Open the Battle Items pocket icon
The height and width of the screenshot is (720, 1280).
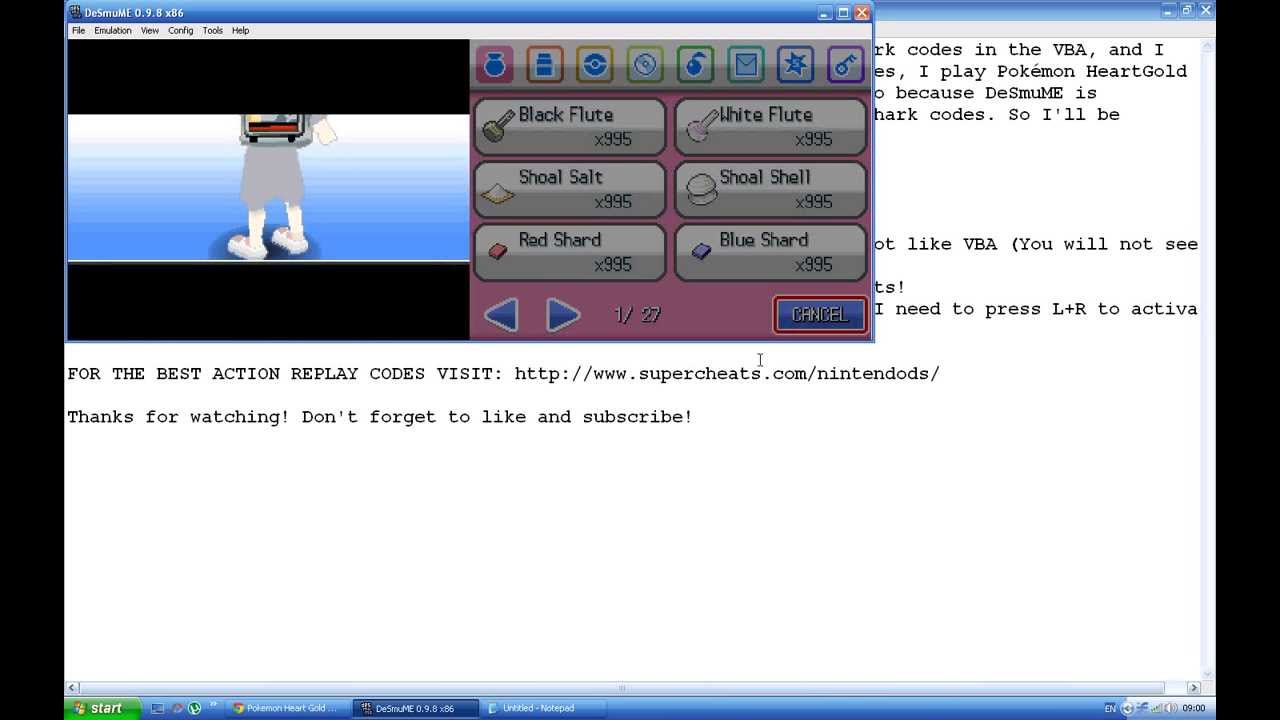[795, 65]
